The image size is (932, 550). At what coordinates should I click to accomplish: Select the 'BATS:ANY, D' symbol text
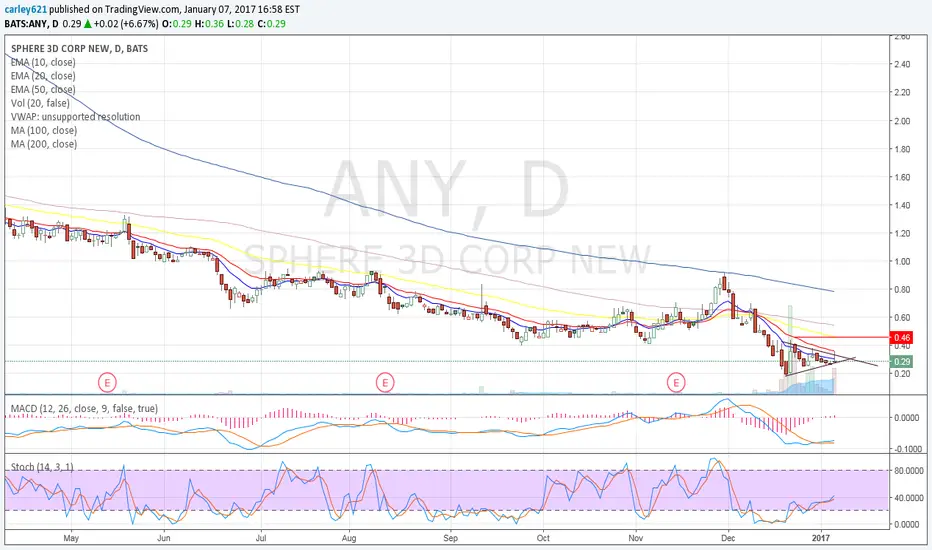tap(32, 24)
